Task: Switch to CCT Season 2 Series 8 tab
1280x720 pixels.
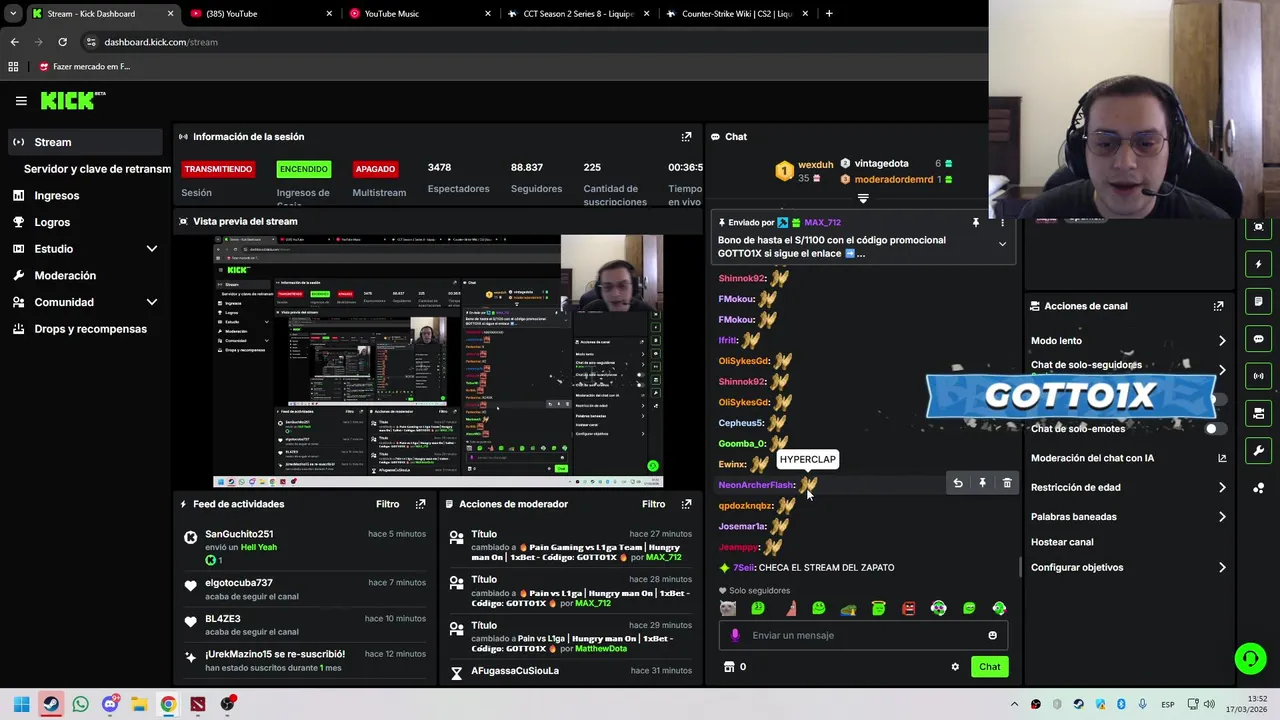Action: (578, 14)
